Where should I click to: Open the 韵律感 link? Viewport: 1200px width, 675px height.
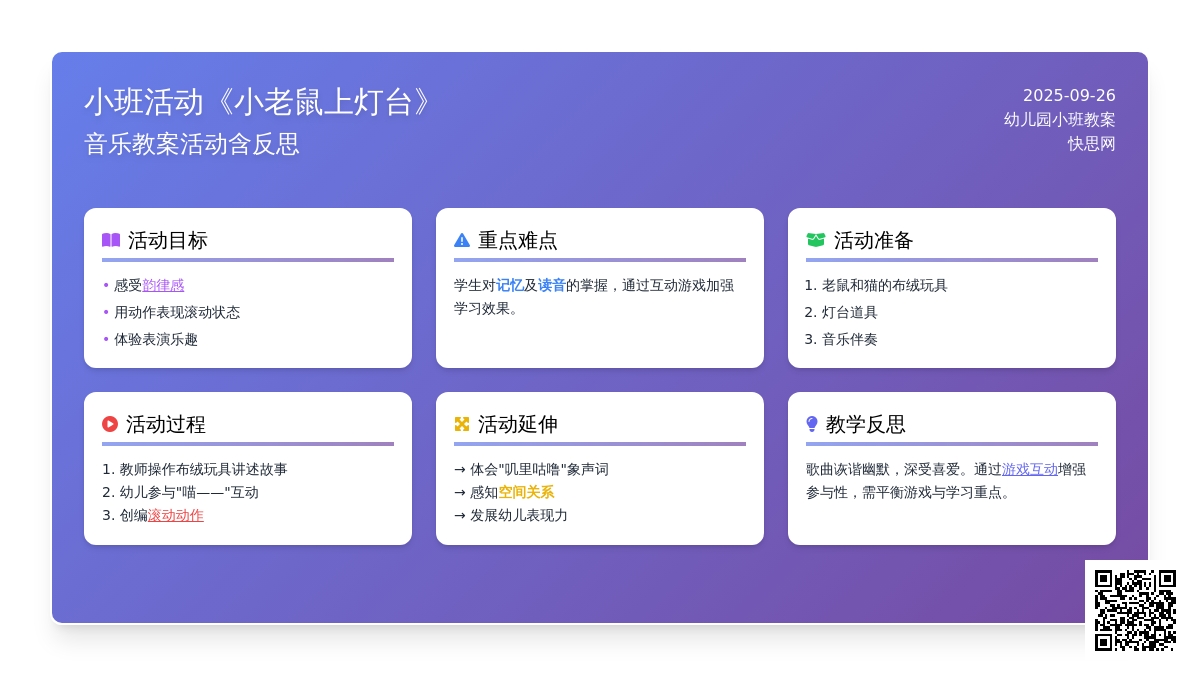point(163,285)
